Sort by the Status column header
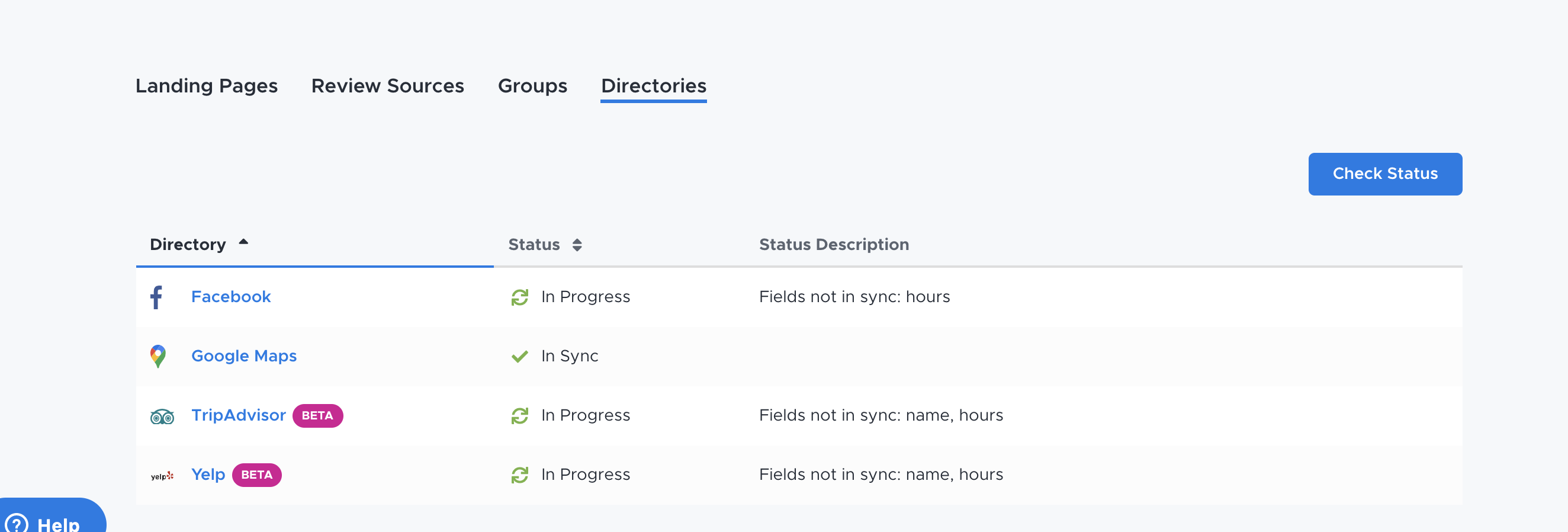Viewport: 1568px width, 532px height. (545, 245)
